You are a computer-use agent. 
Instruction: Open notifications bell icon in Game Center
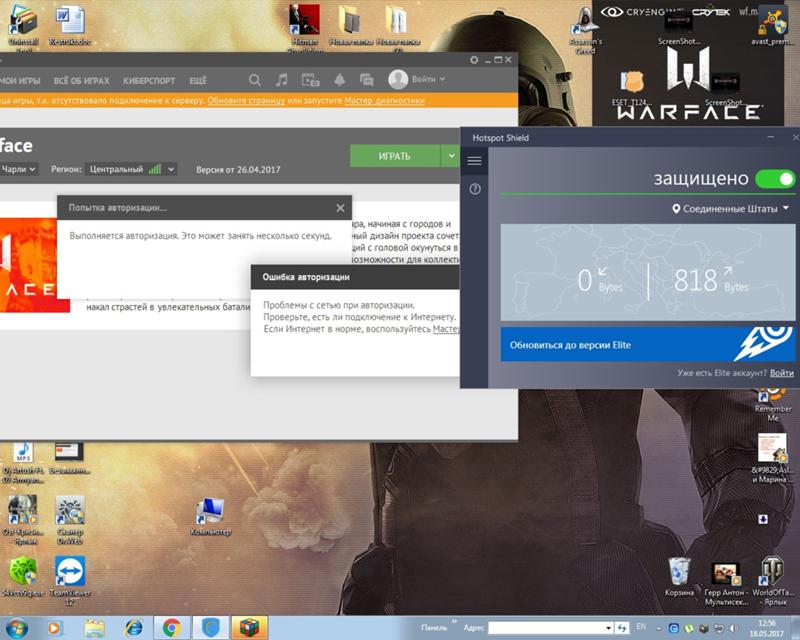click(x=339, y=80)
